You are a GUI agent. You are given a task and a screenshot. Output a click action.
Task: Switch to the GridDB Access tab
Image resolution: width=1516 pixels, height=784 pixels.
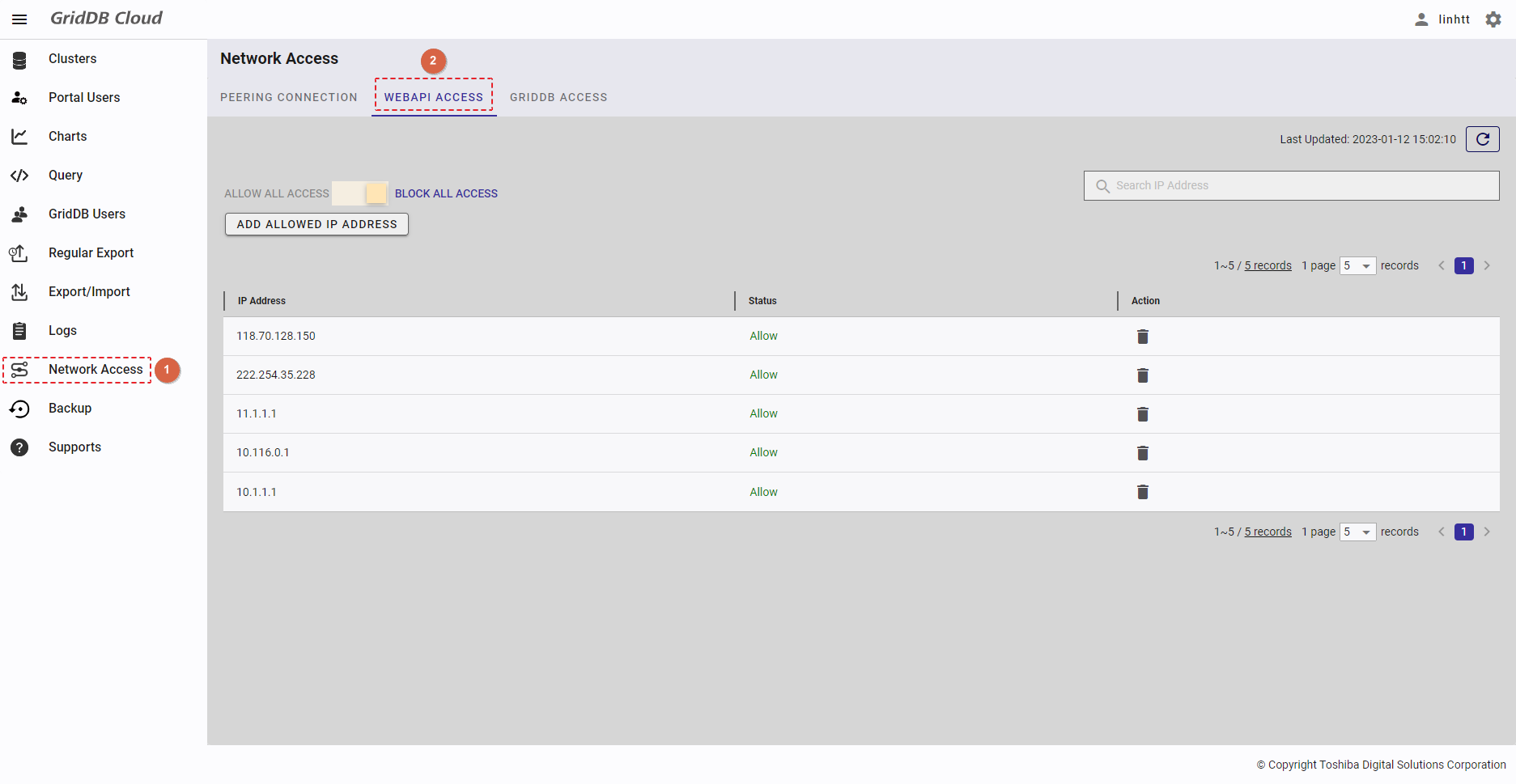tap(558, 97)
